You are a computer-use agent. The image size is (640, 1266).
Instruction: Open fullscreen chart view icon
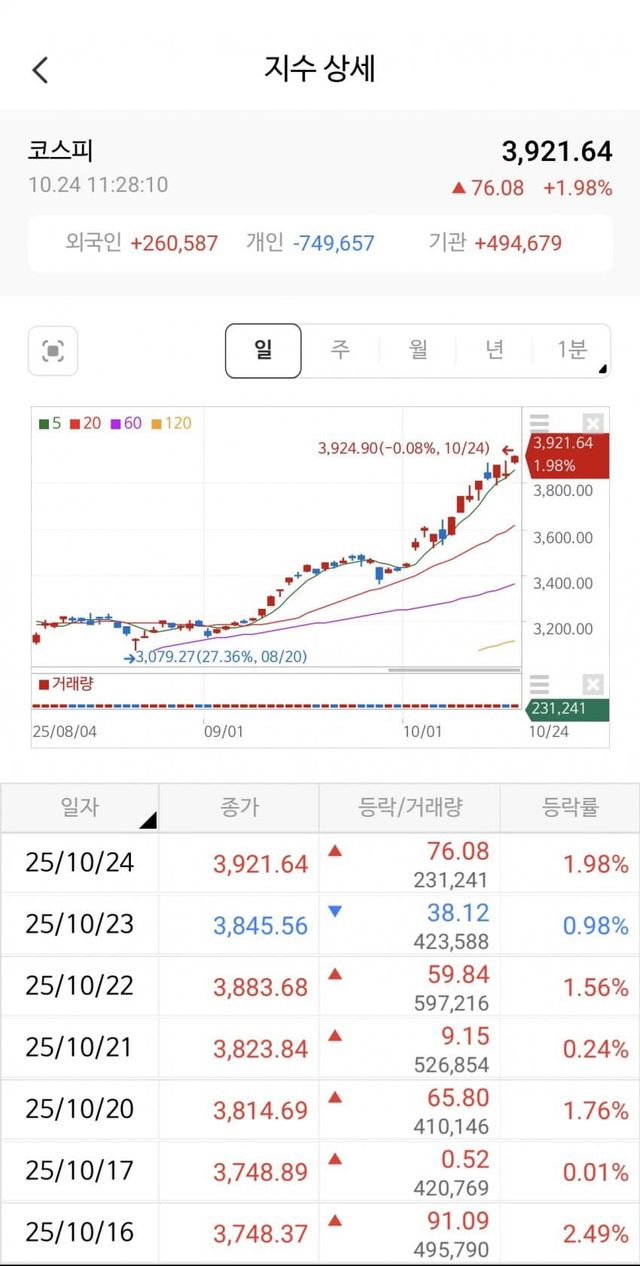tap(53, 351)
